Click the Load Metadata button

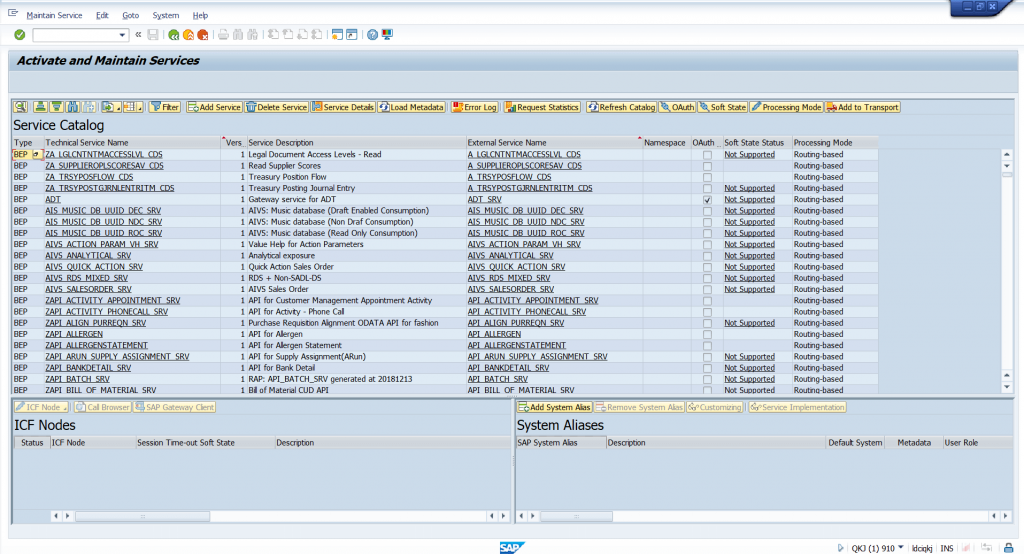(411, 107)
